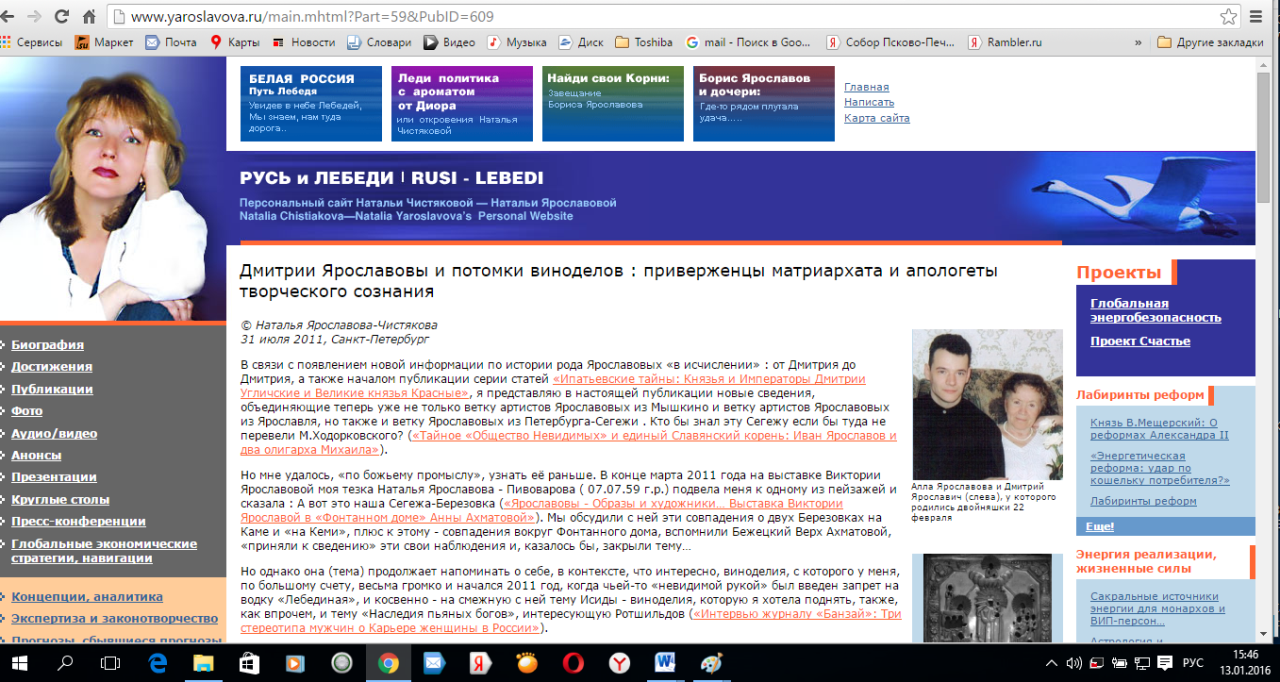Click the address bar URL field
Image resolution: width=1280 pixels, height=682 pixels.
[660, 17]
